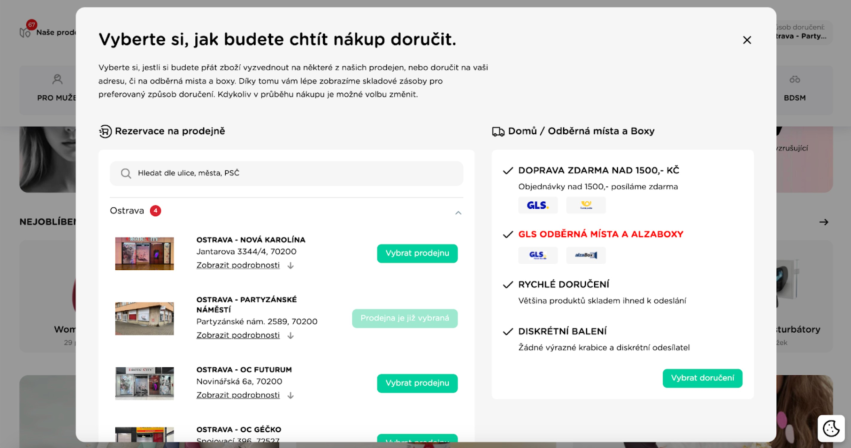Focus the street, city, PSČ search field

(287, 173)
